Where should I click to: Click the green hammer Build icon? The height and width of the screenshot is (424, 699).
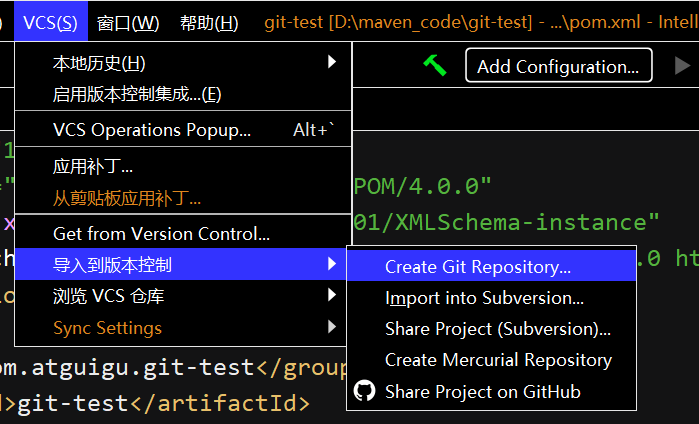tap(434, 65)
